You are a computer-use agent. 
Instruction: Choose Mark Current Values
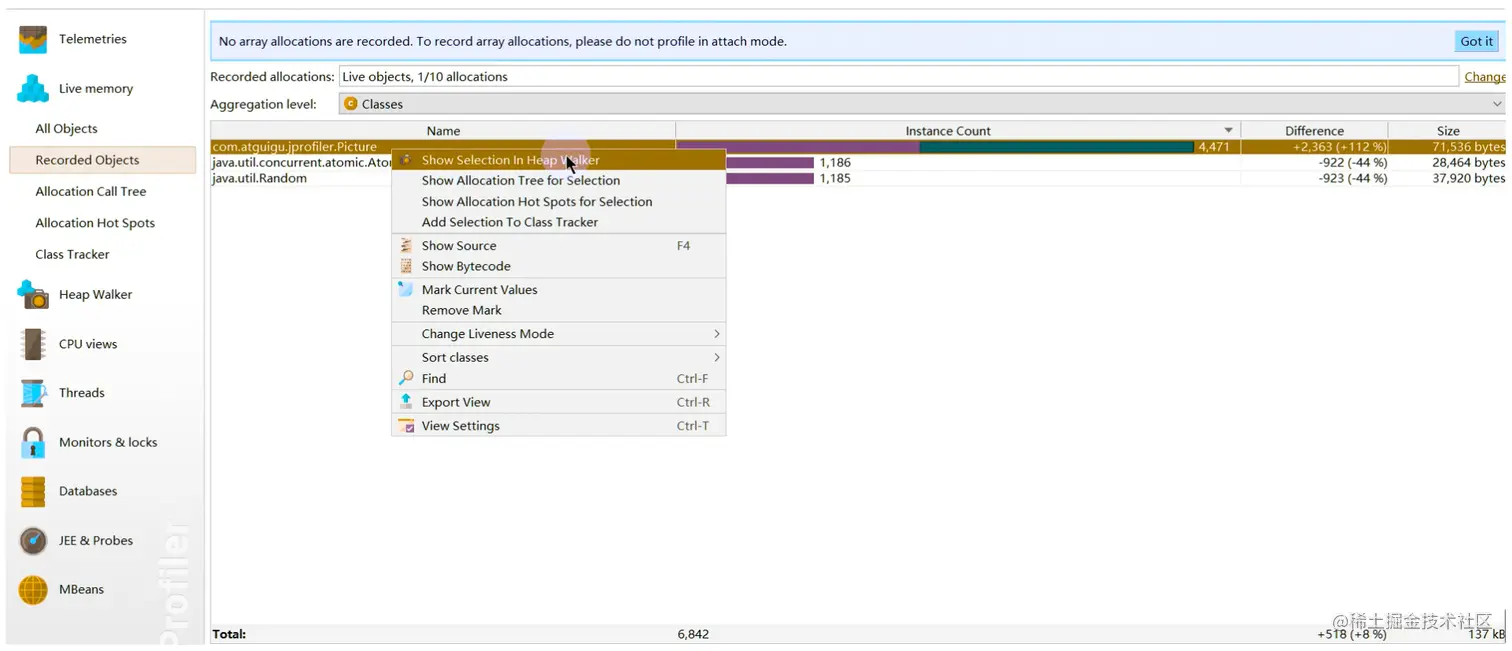click(x=559, y=290)
